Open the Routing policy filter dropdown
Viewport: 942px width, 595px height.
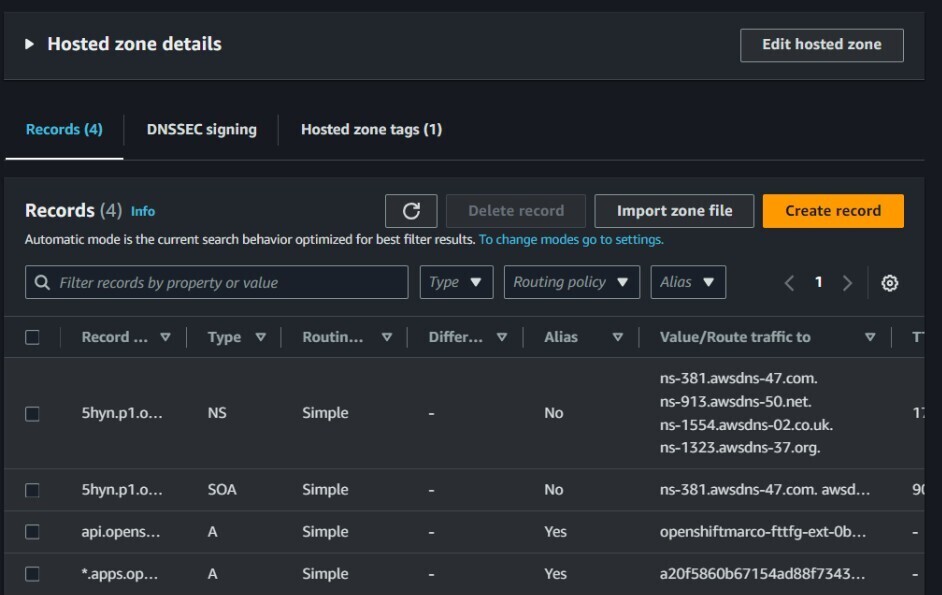[x=571, y=282]
